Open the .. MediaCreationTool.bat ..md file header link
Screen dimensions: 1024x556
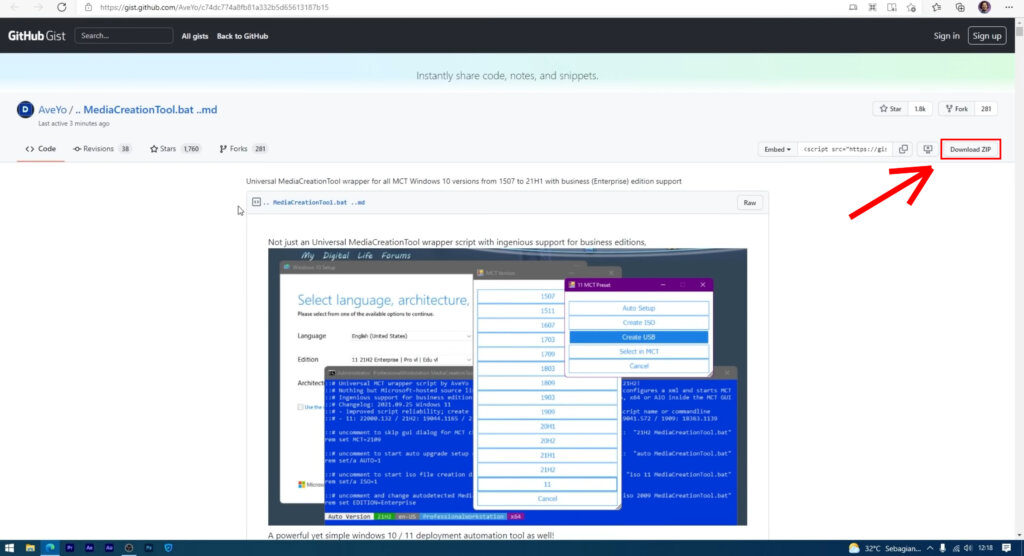[314, 203]
